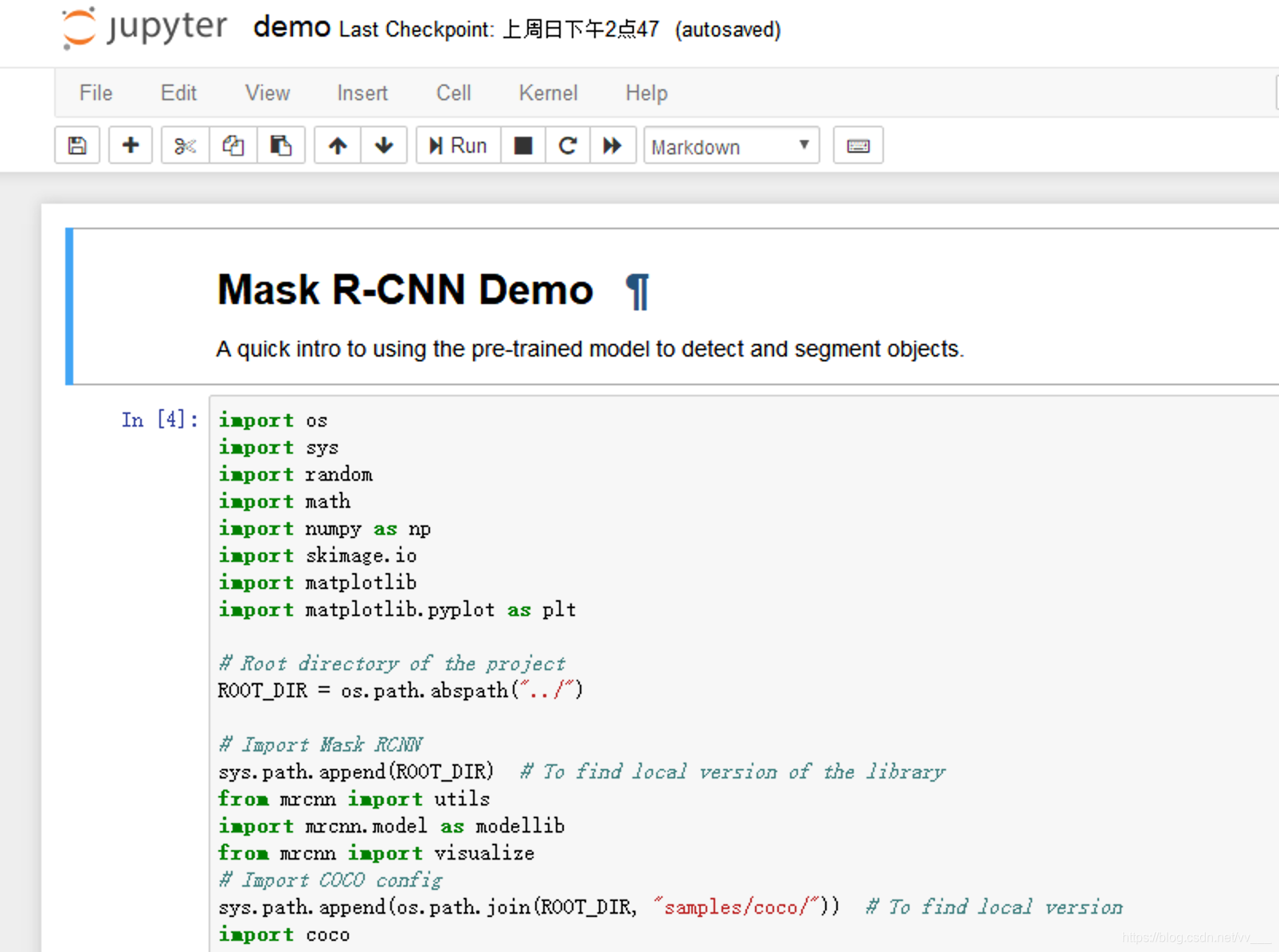Copy selected cells icon
The height and width of the screenshot is (952, 1279).
[x=233, y=146]
